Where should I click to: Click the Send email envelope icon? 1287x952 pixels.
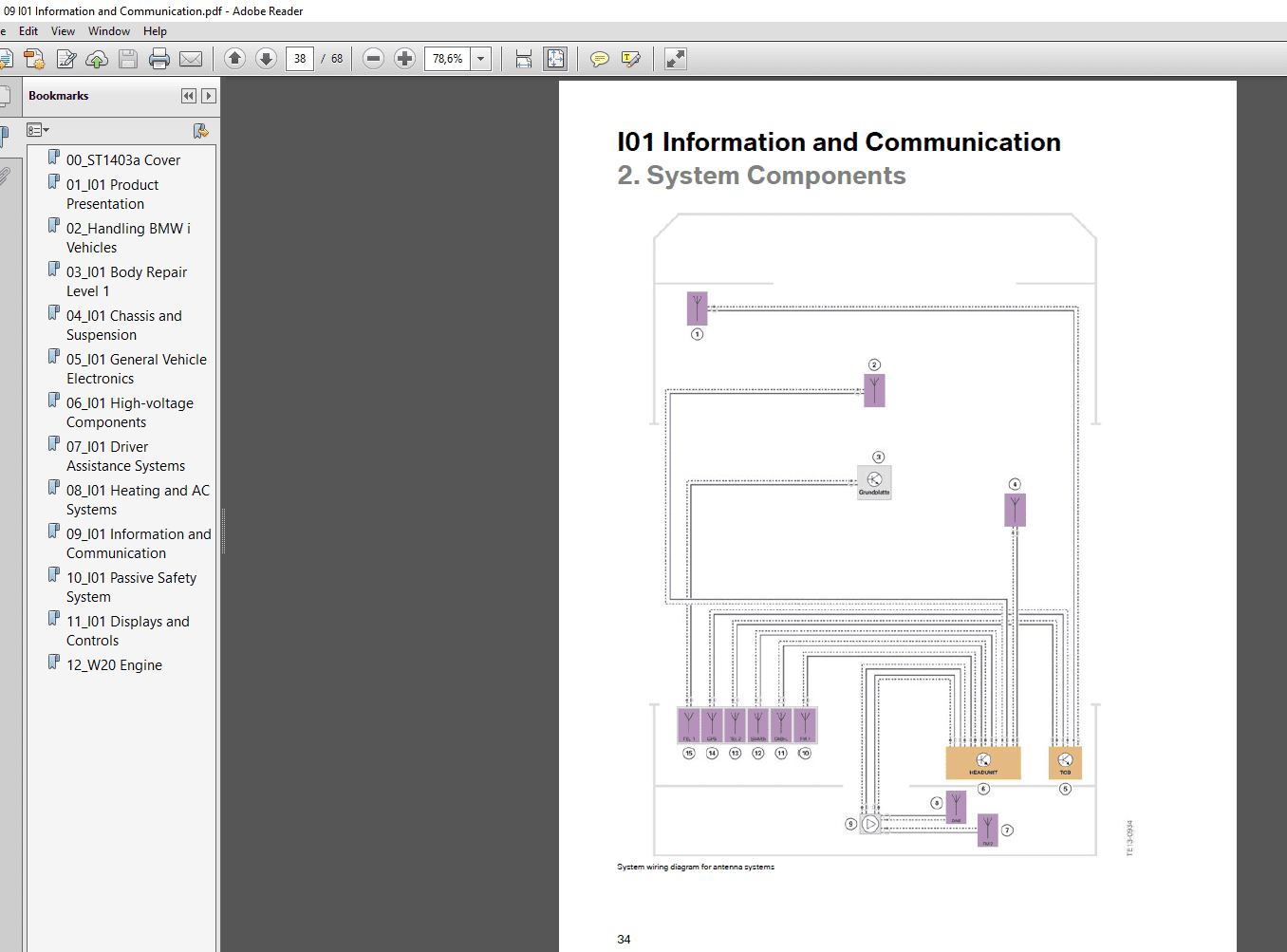pyautogui.click(x=191, y=59)
